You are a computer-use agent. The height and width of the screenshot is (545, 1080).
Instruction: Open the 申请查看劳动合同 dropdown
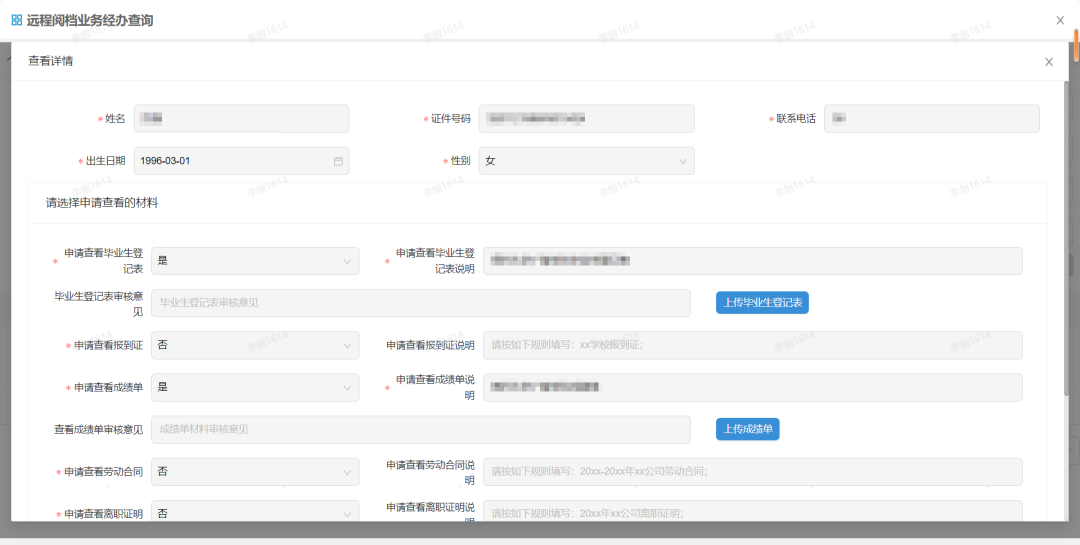(x=255, y=472)
